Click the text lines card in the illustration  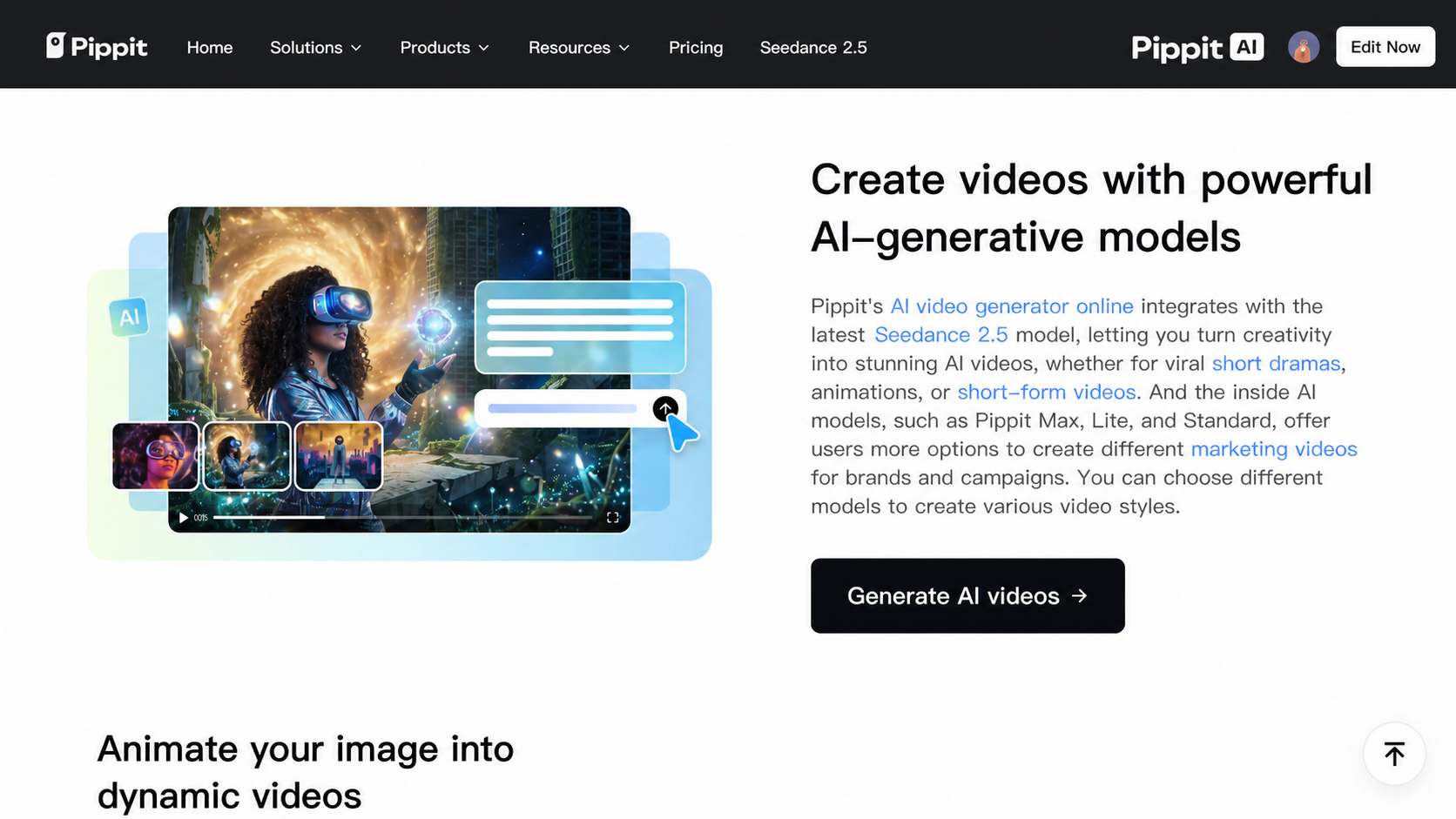580,327
